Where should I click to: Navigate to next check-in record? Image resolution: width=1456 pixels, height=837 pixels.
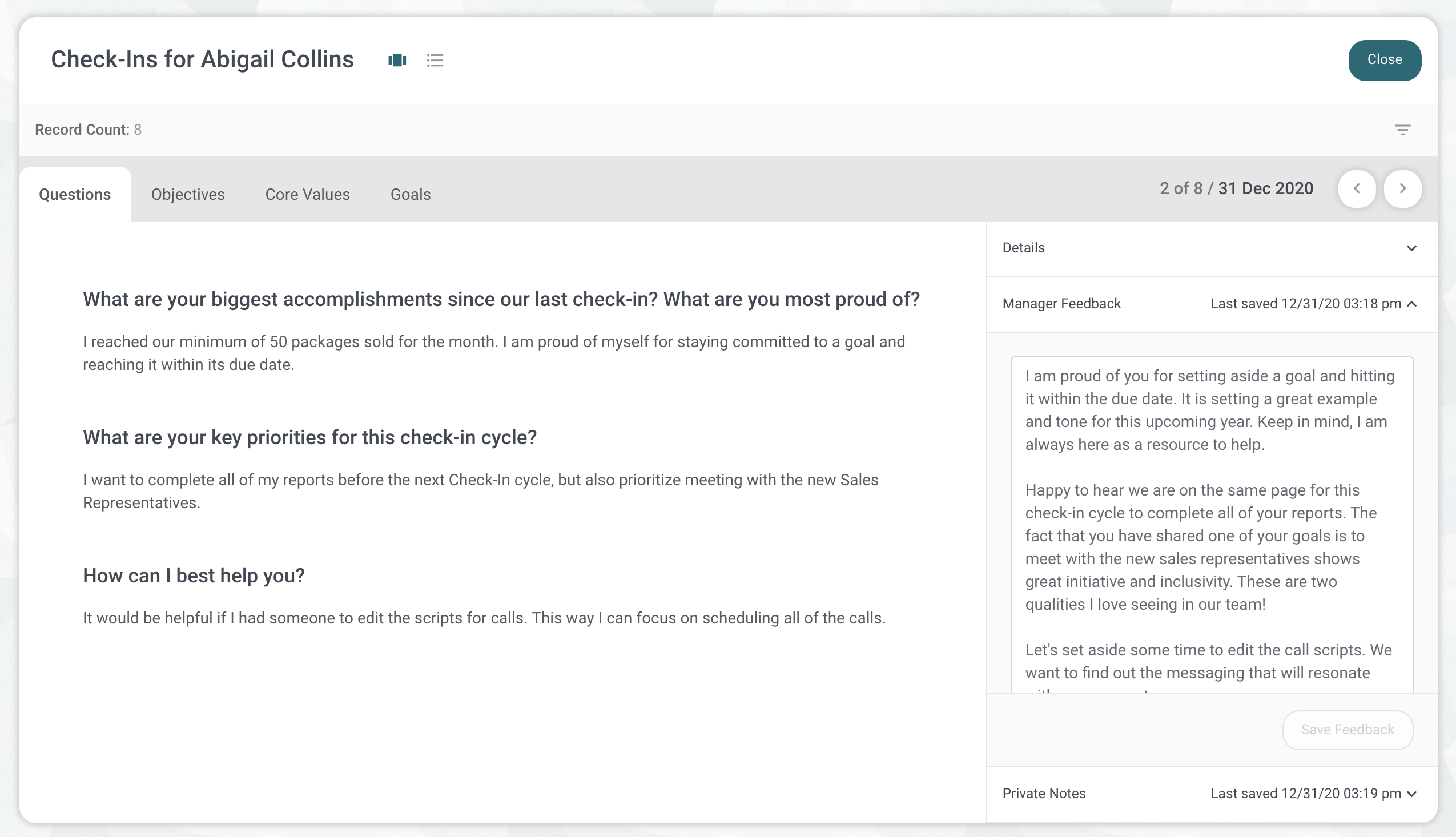tap(1403, 188)
